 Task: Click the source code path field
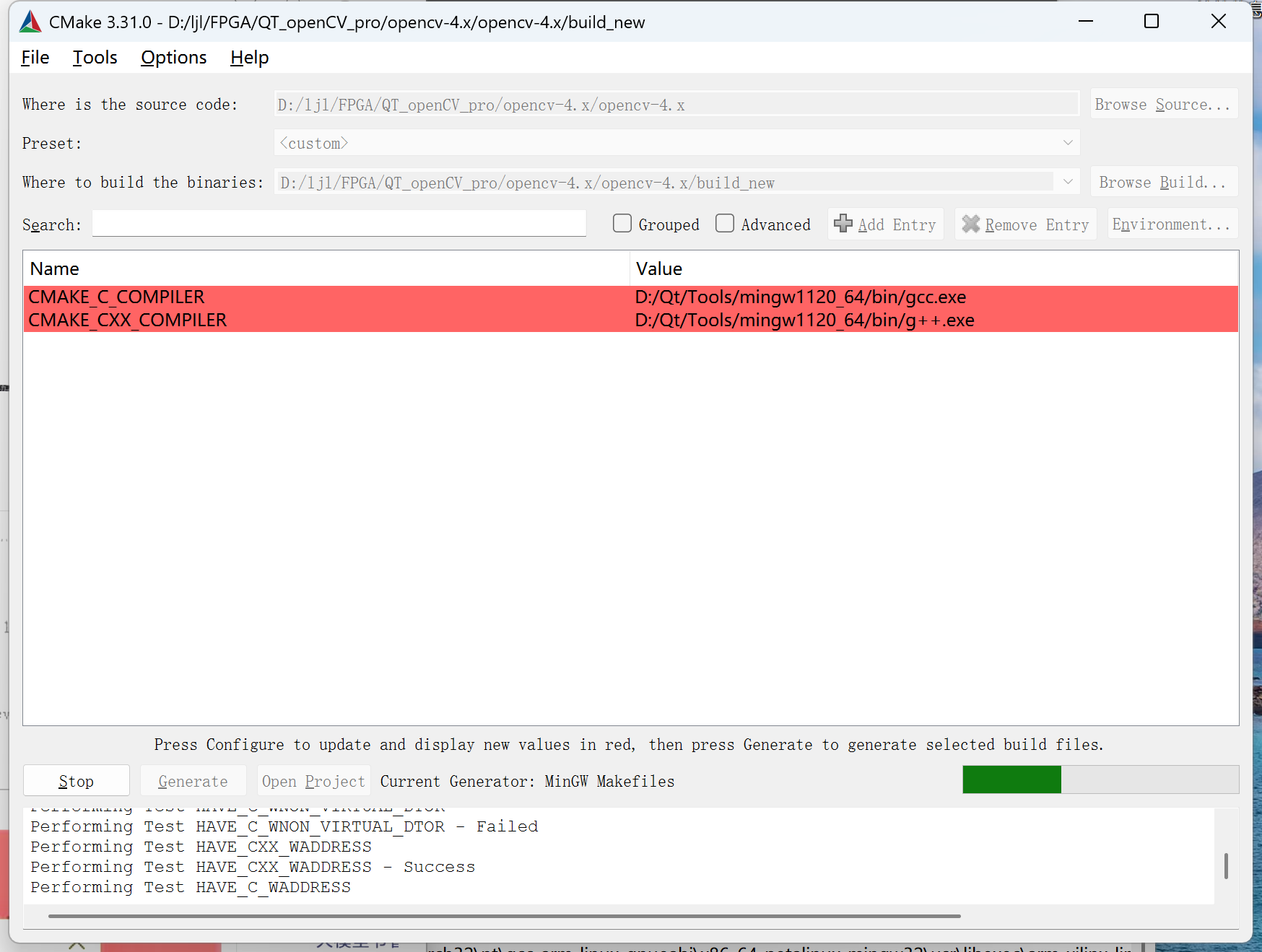[x=676, y=104]
